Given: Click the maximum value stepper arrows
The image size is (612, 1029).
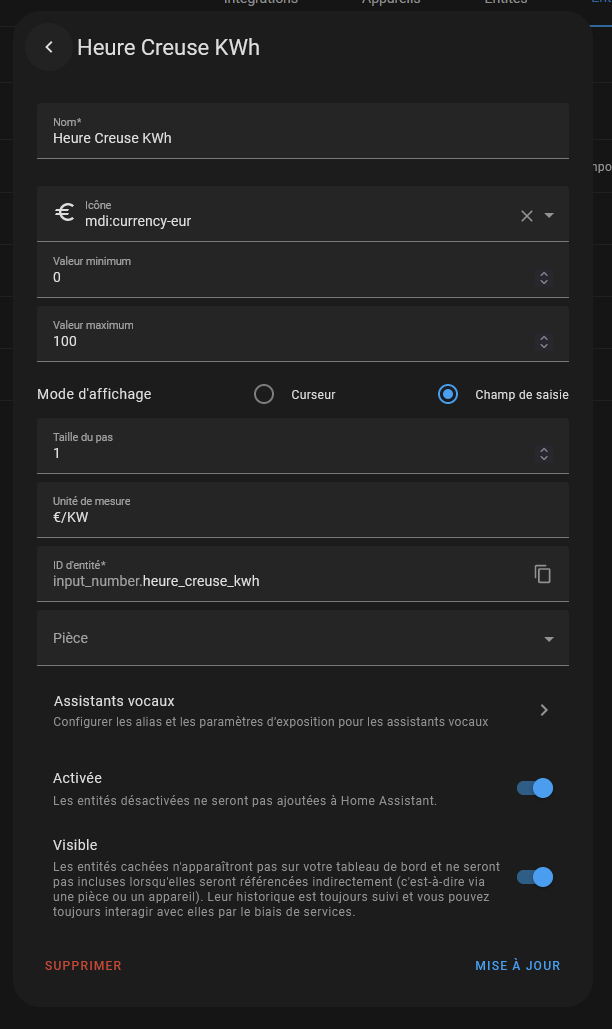Looking at the screenshot, I should [x=544, y=342].
